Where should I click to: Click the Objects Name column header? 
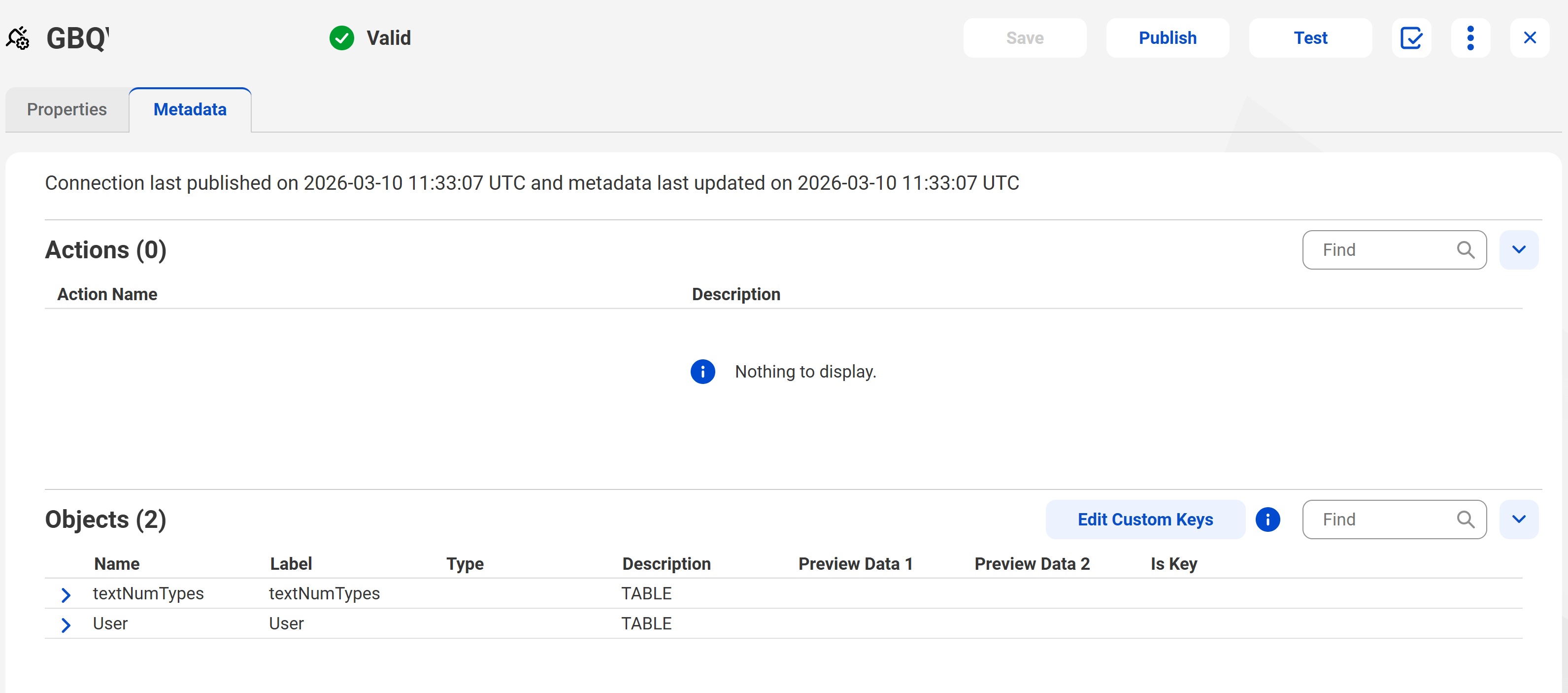(x=117, y=564)
